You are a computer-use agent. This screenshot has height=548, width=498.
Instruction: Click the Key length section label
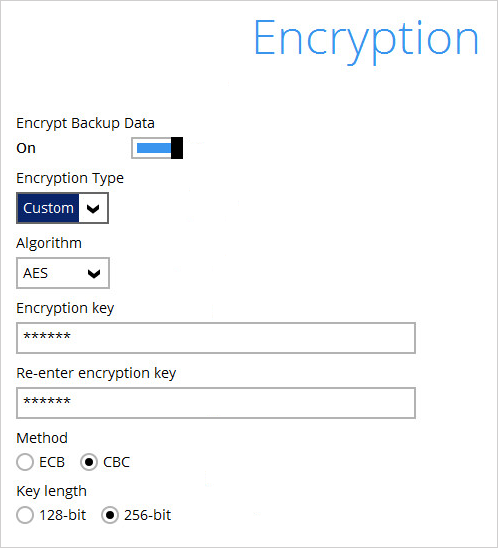[51, 491]
